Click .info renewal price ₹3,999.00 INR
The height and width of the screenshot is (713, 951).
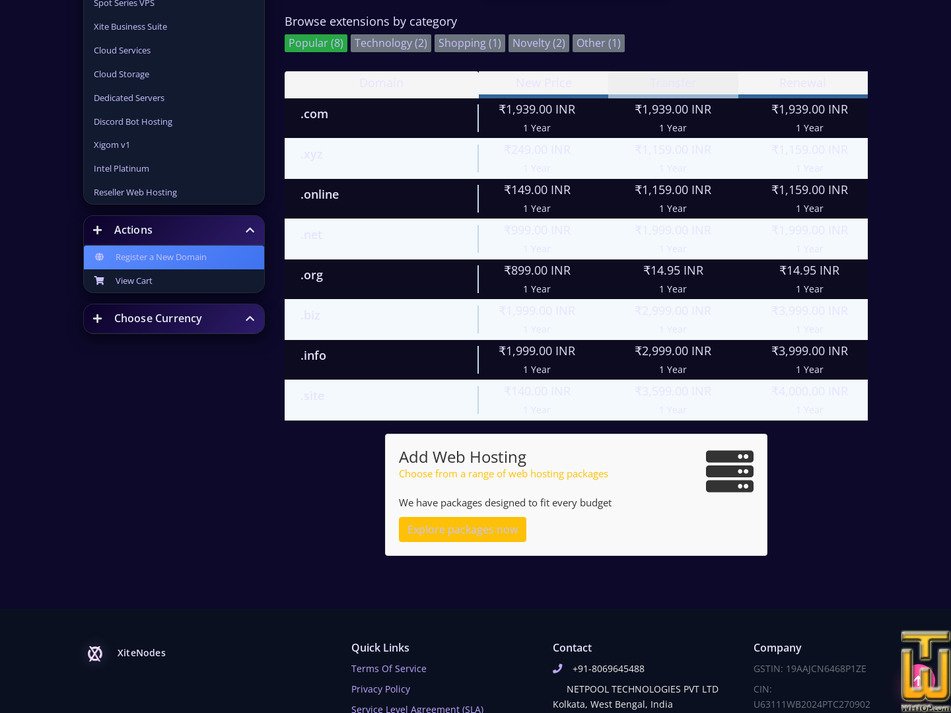tap(810, 351)
